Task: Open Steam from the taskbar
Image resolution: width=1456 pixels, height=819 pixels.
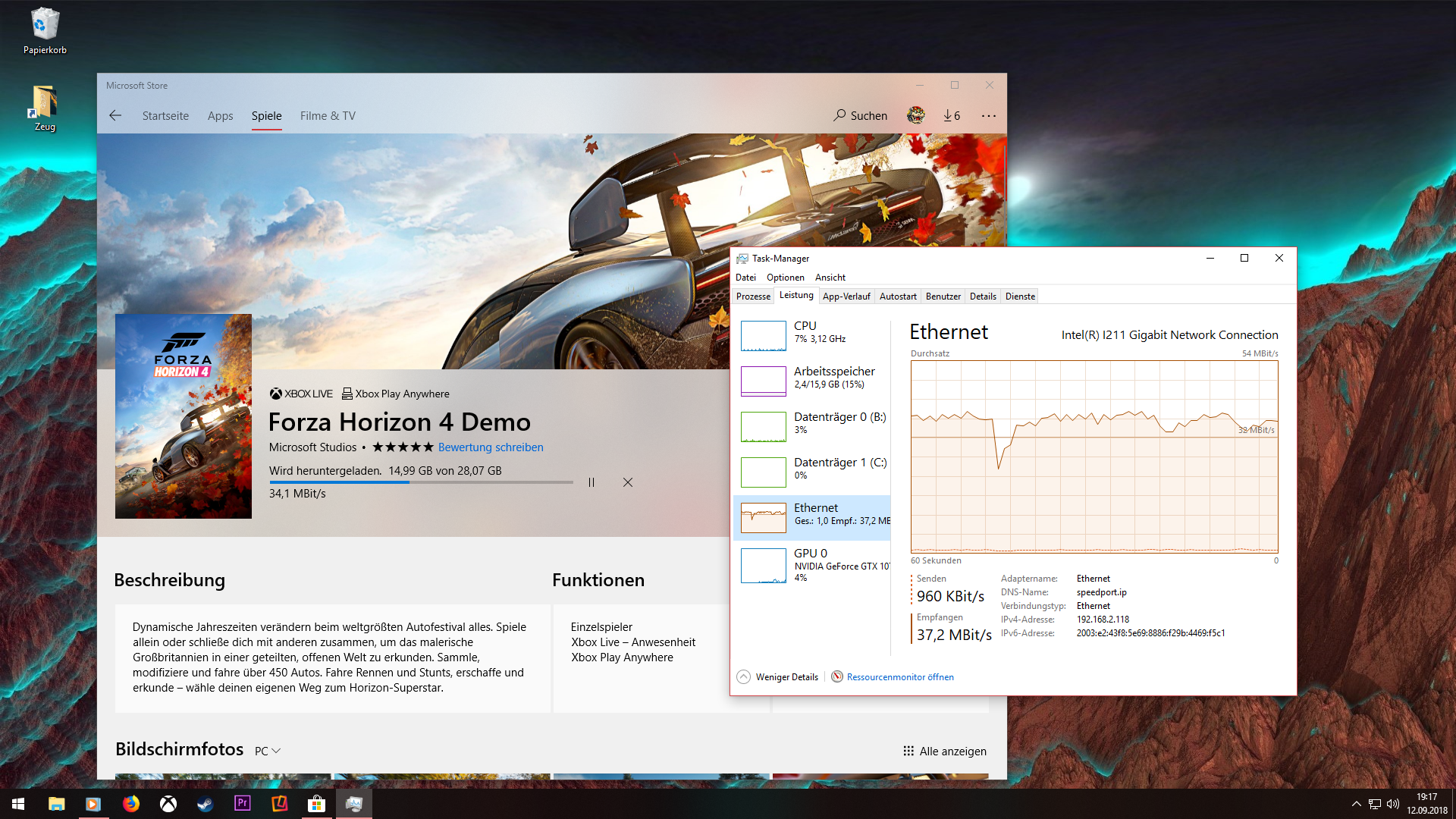Action: (x=205, y=804)
